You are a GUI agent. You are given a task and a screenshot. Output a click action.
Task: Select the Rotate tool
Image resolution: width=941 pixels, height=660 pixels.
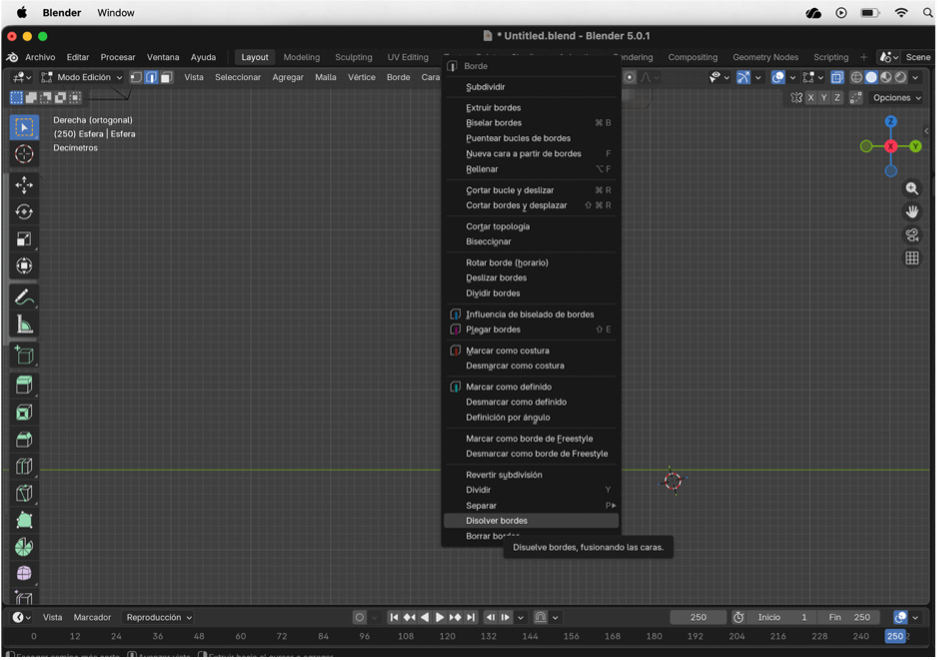pyautogui.click(x=24, y=212)
